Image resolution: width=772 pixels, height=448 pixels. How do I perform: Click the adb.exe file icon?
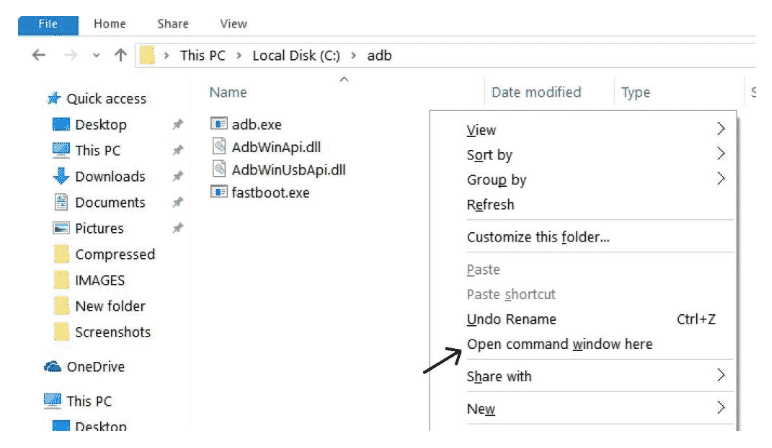(220, 124)
